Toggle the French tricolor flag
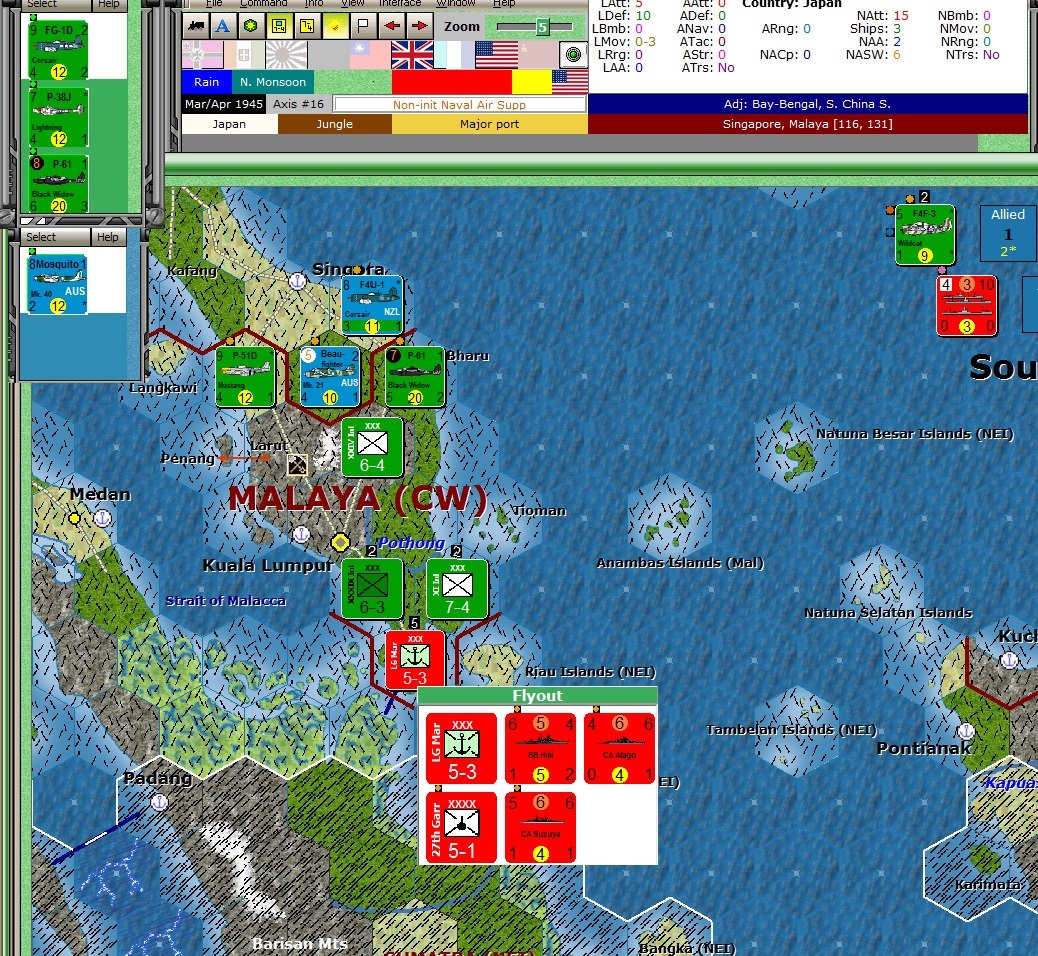This screenshot has width=1038, height=956. (x=454, y=55)
